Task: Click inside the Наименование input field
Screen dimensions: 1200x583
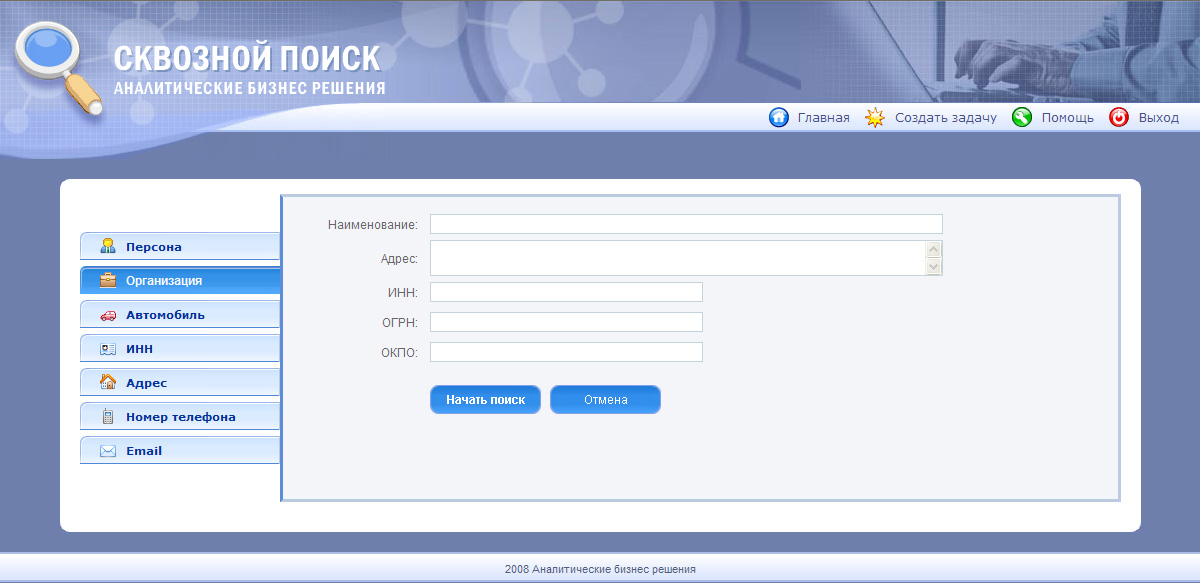Action: tap(685, 223)
